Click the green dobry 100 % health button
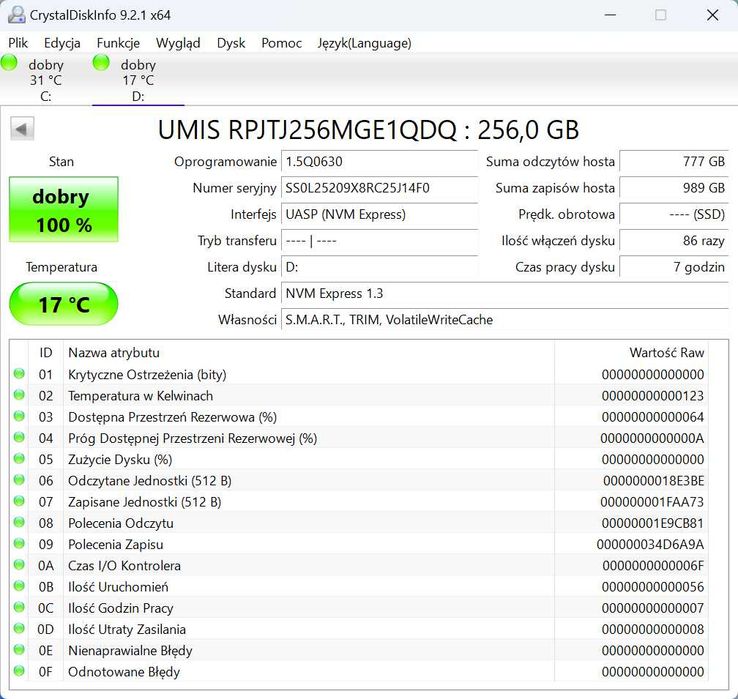 pyautogui.click(x=64, y=209)
